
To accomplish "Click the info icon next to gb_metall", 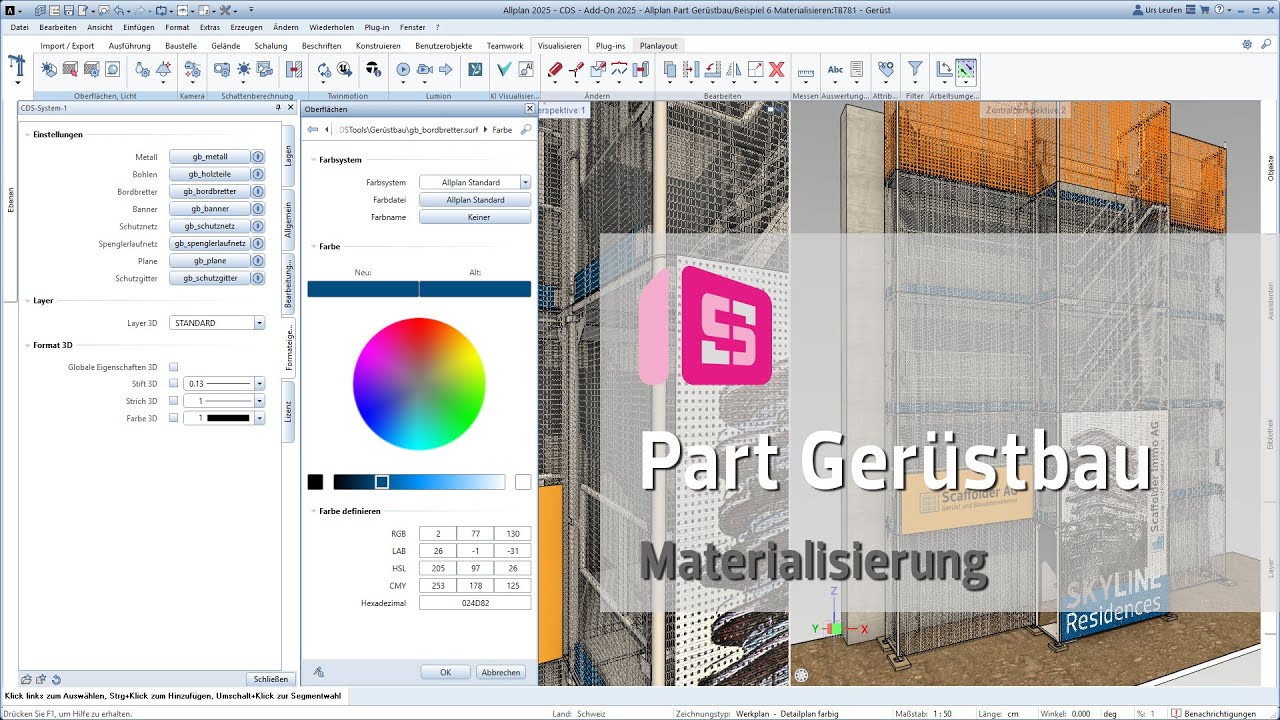I will point(257,157).
